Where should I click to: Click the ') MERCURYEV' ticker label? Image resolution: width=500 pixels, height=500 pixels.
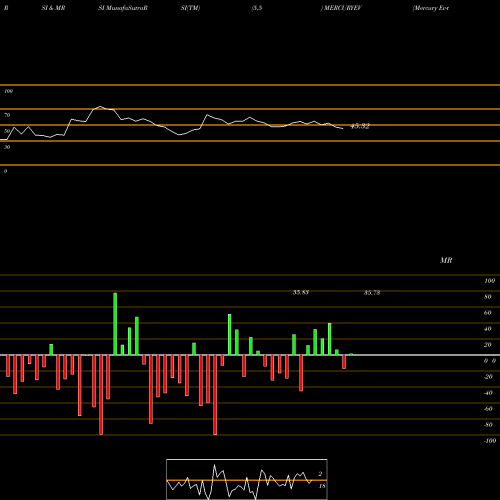pos(341,8)
